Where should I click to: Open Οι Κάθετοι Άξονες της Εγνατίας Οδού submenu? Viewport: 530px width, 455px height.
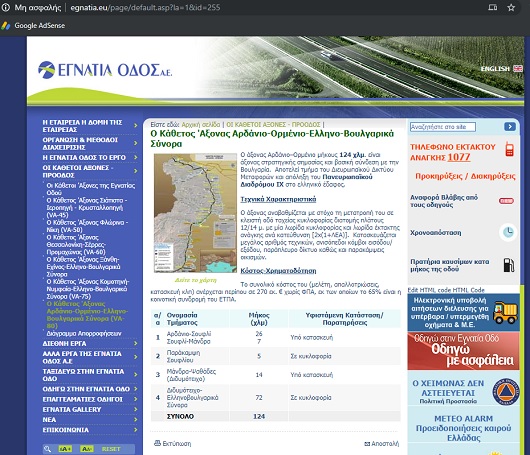point(91,189)
